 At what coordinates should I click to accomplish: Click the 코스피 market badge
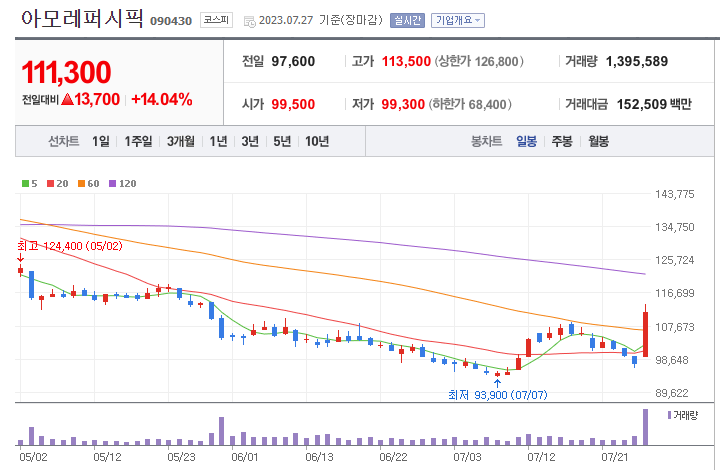[x=216, y=20]
